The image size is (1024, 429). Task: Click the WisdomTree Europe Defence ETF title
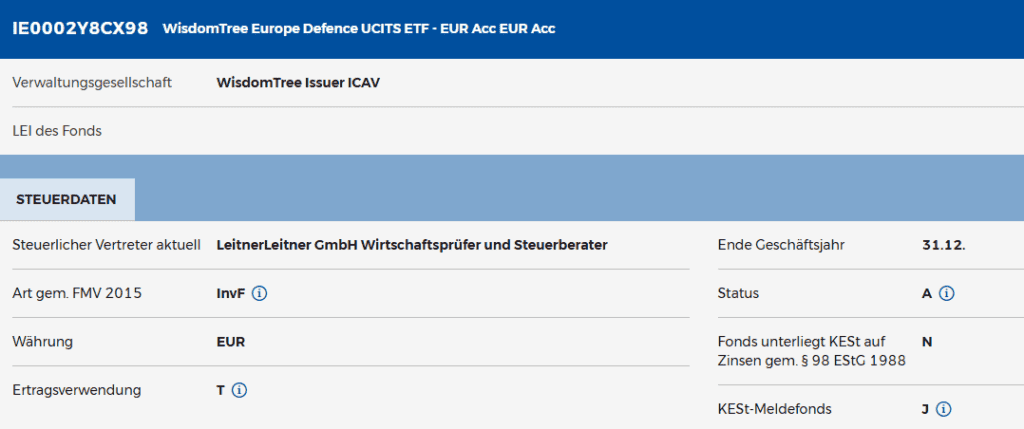pos(359,29)
